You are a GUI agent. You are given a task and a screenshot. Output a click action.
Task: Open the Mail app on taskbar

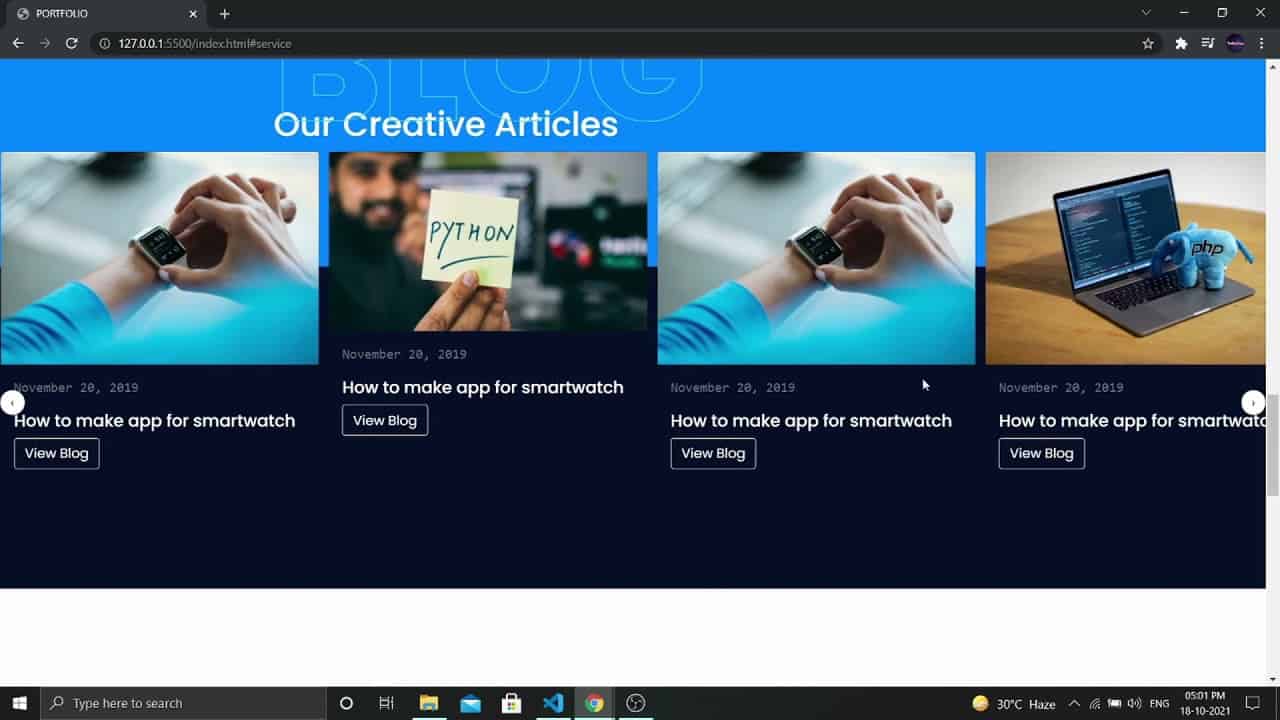pos(470,703)
